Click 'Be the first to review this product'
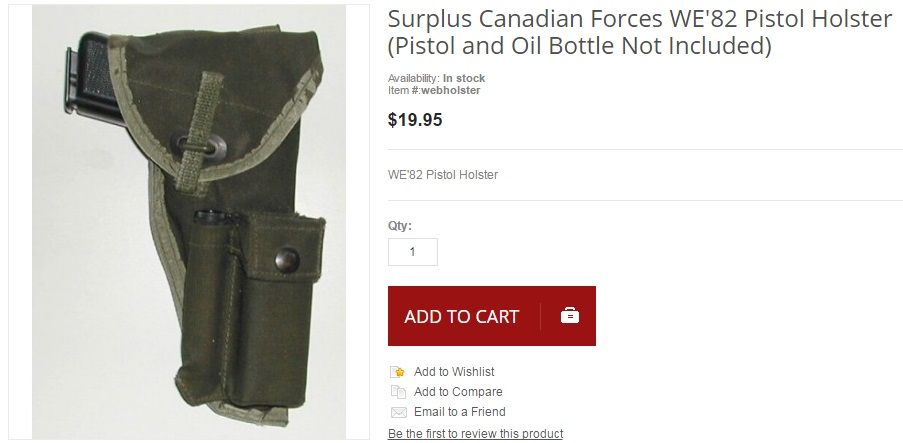 coord(475,434)
